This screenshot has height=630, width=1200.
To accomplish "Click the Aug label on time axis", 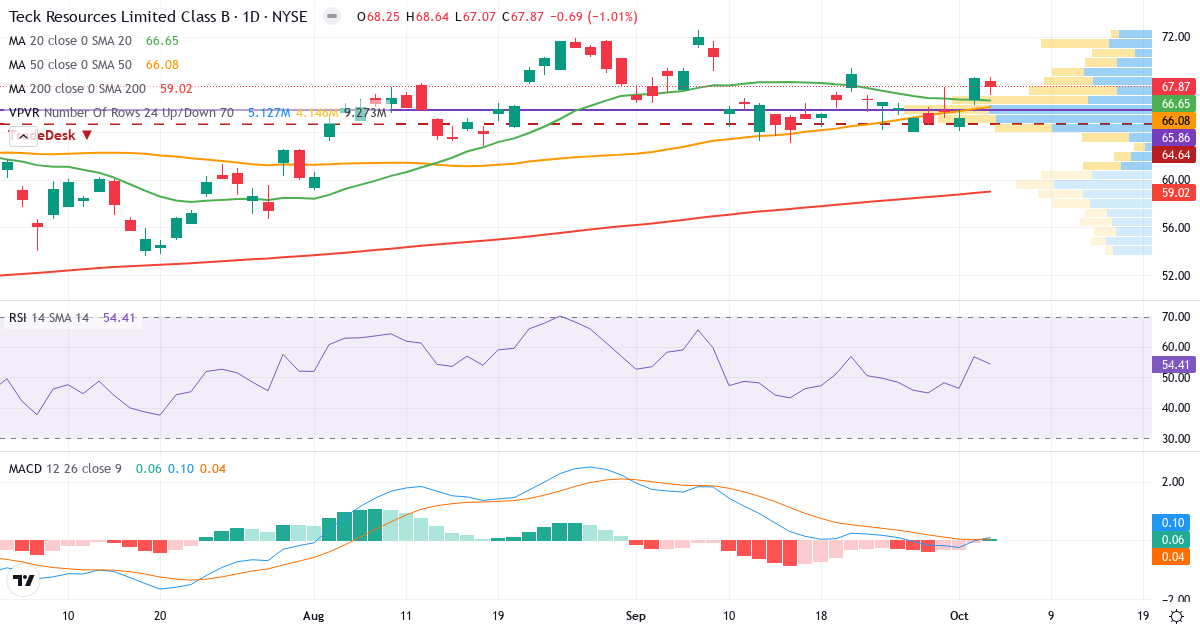I will coord(313,616).
